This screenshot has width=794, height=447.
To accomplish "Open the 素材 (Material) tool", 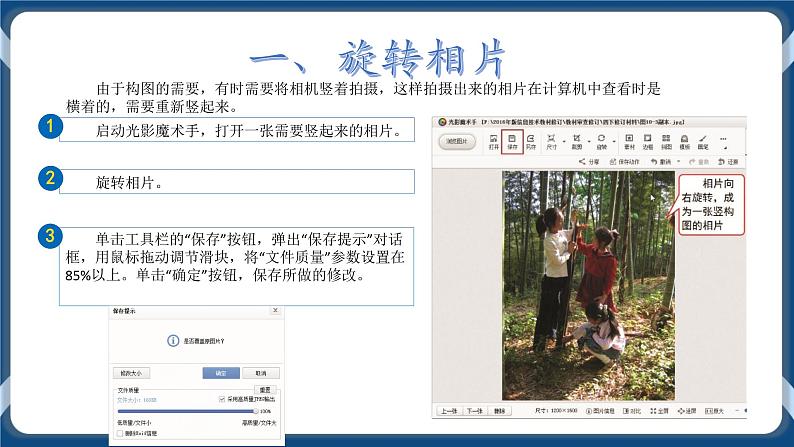I will click(x=629, y=142).
